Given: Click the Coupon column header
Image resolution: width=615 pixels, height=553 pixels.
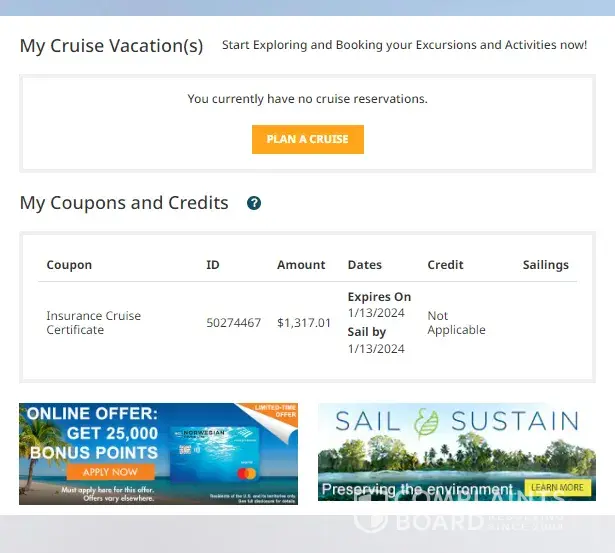Looking at the screenshot, I should 69,265.
